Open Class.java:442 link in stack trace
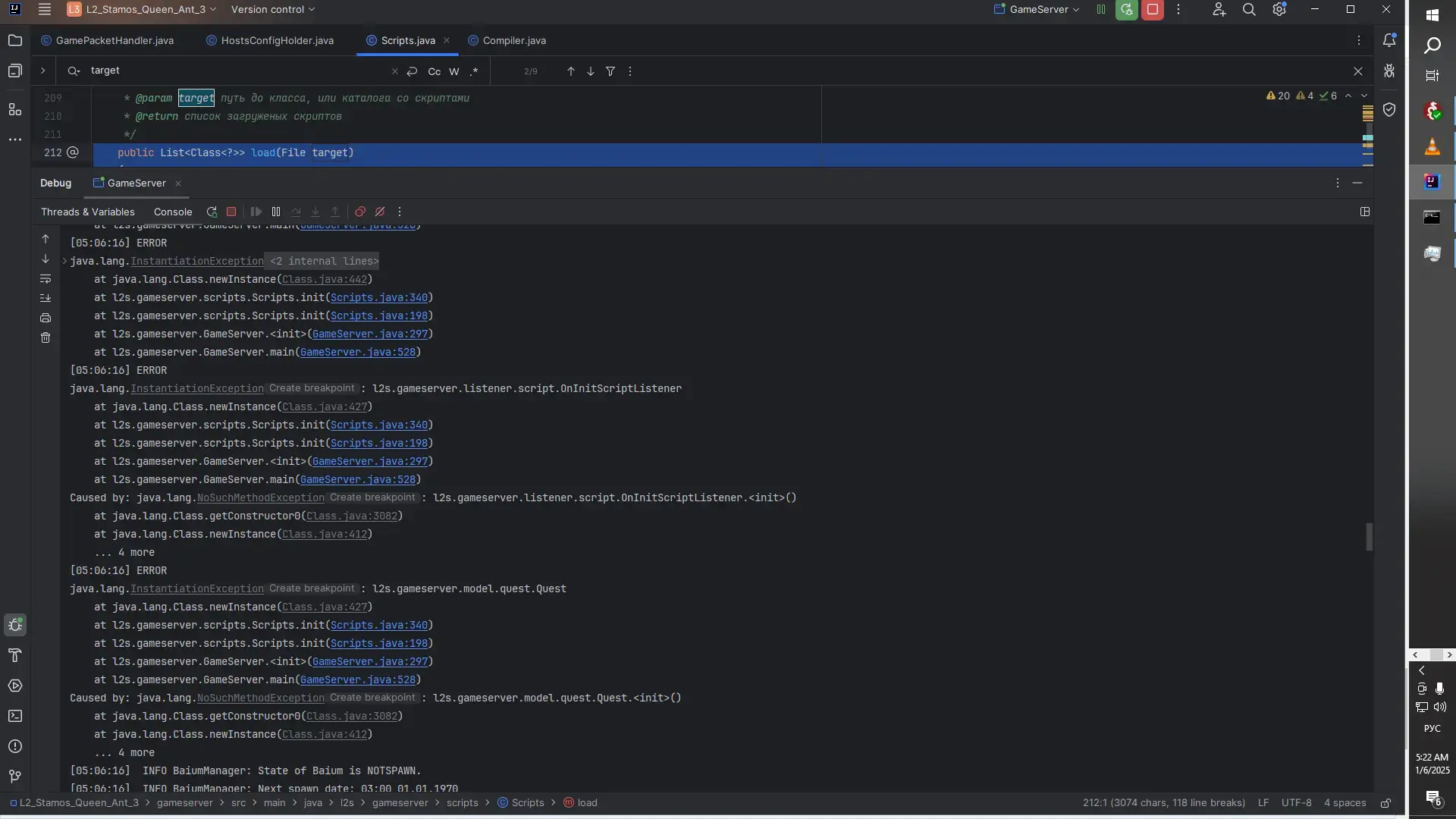Image resolution: width=1456 pixels, height=819 pixels. coord(325,280)
